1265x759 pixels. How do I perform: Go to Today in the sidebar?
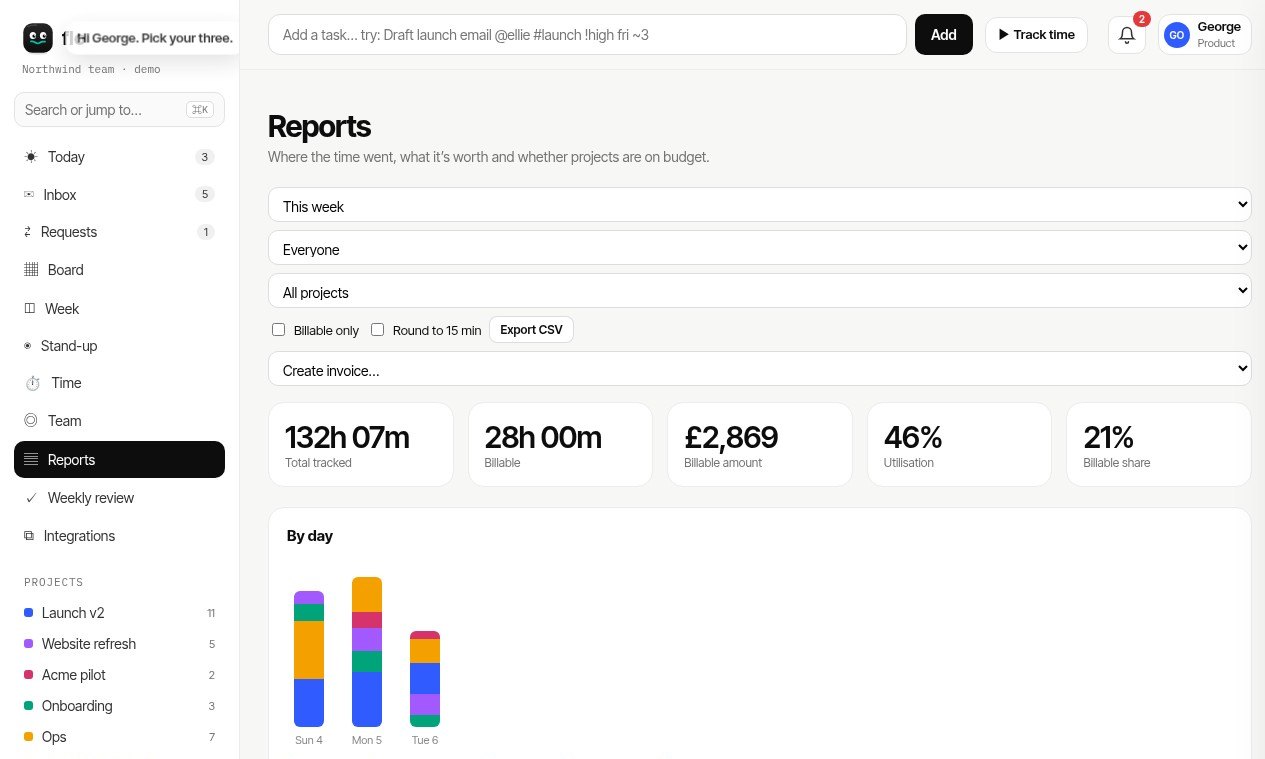(119, 157)
